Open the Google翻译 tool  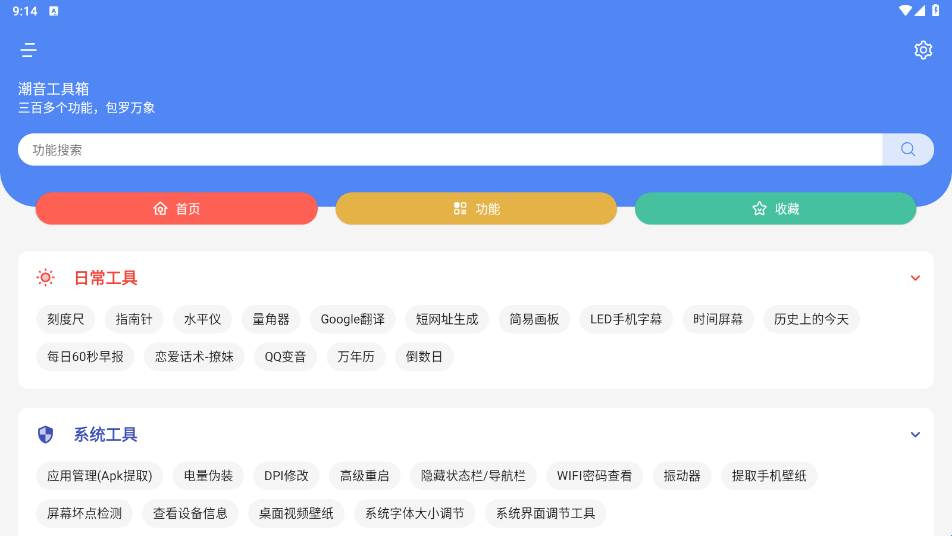352,320
